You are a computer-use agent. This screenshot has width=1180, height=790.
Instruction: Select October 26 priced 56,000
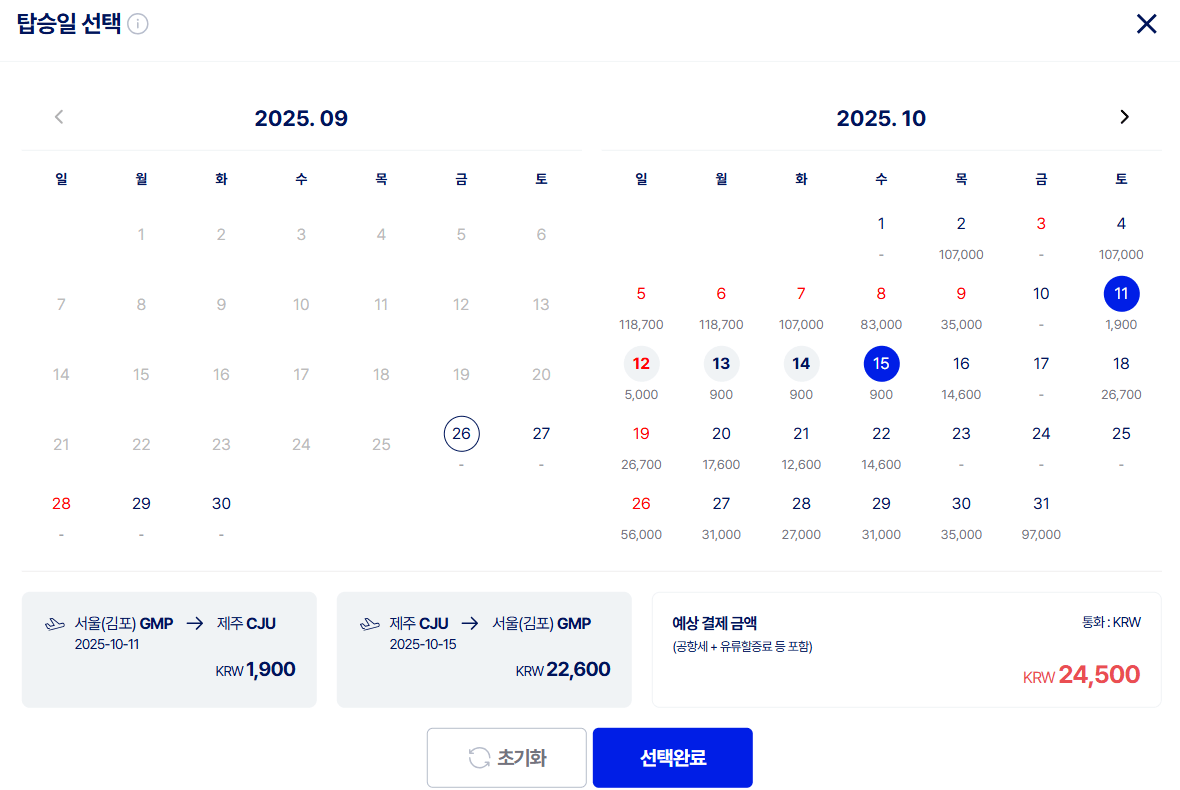click(x=641, y=503)
